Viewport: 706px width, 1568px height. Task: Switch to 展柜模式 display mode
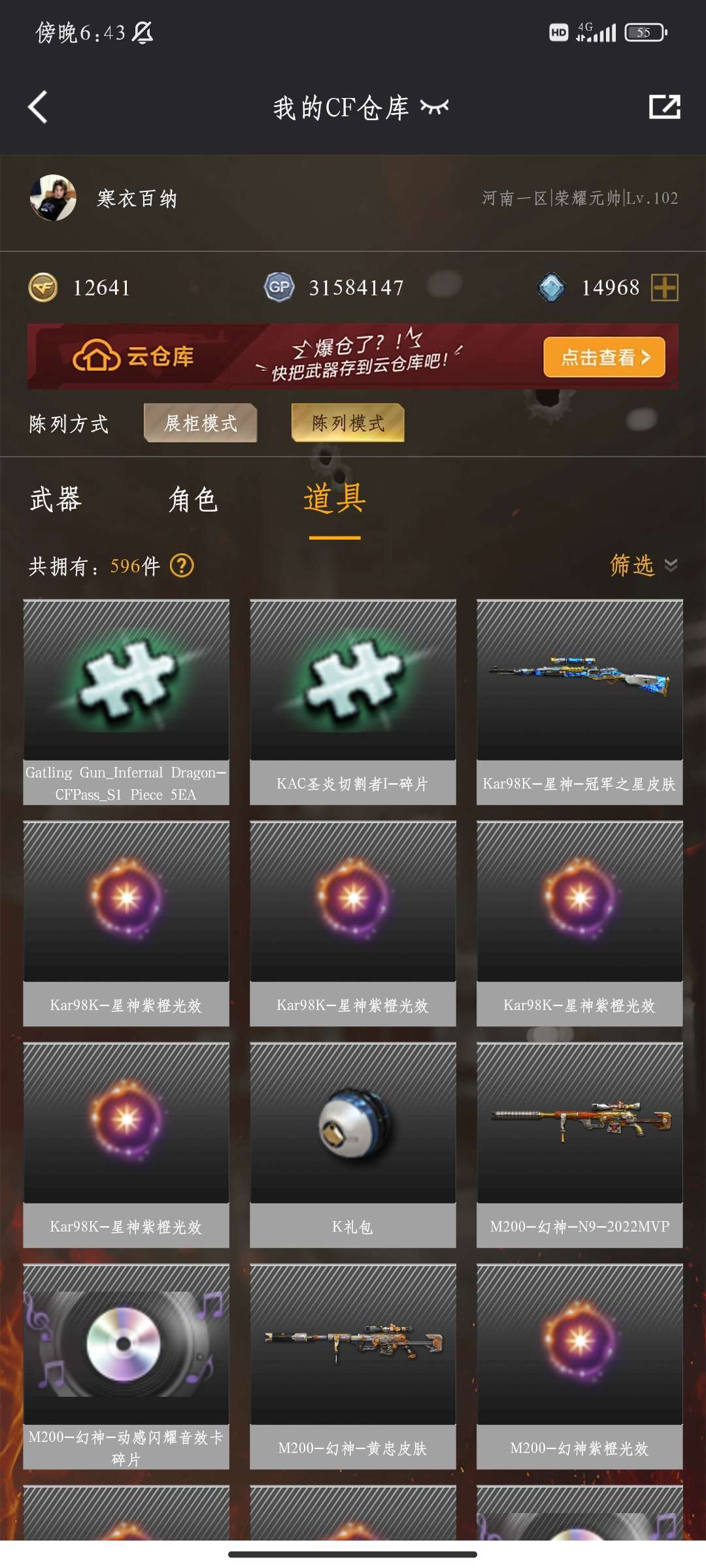(201, 423)
